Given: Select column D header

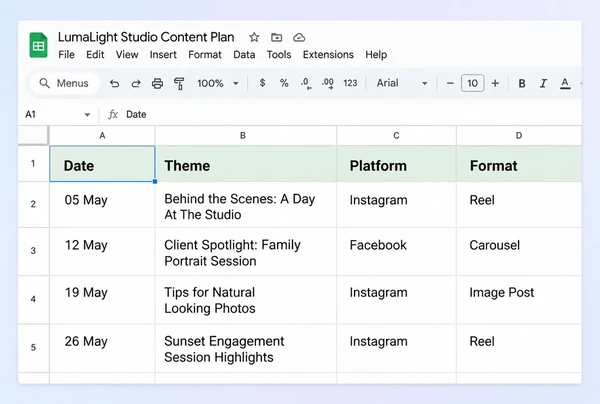Looking at the screenshot, I should pos(519,135).
